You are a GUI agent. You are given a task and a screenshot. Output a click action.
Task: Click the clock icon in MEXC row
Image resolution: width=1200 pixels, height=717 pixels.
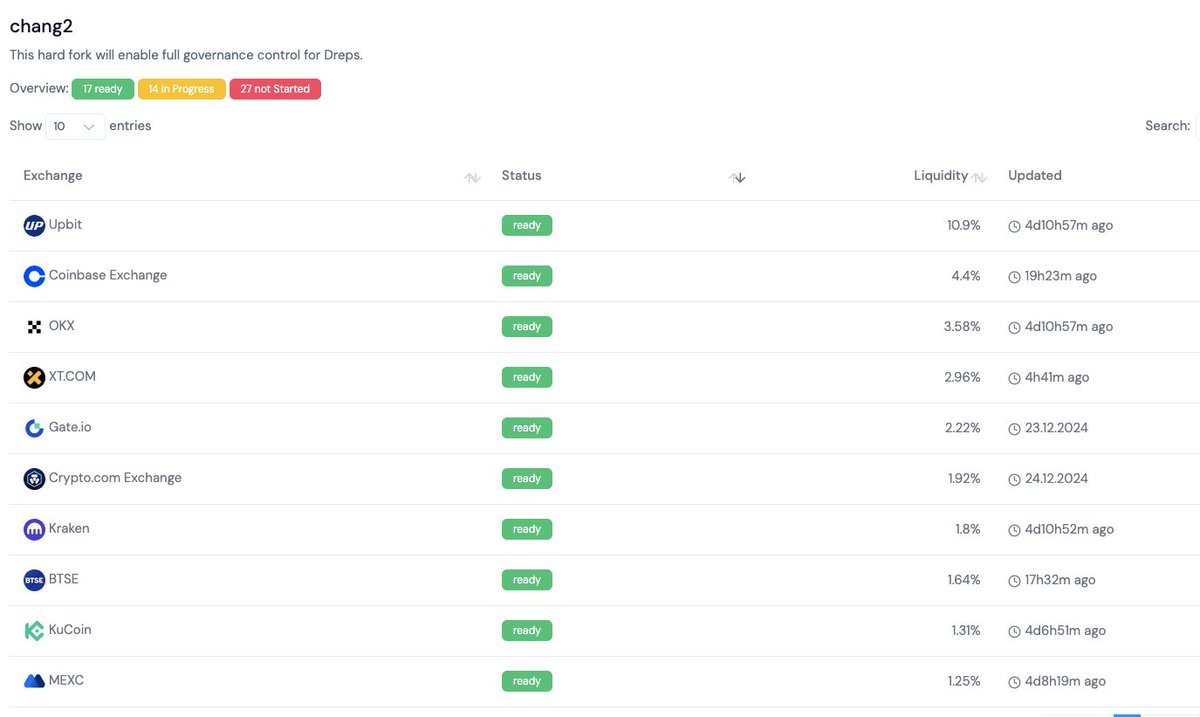click(x=1014, y=682)
